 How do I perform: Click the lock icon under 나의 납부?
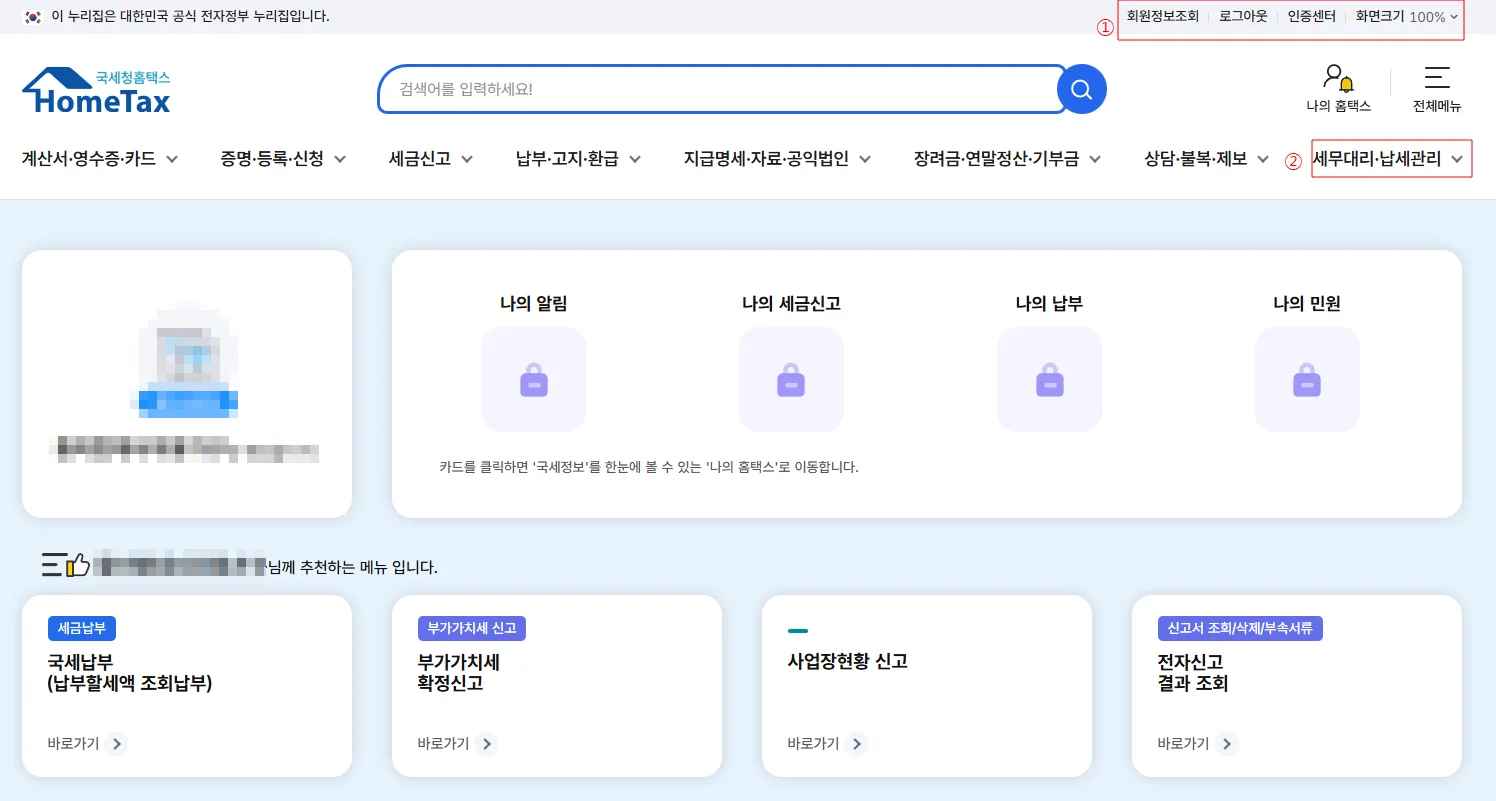click(1049, 380)
